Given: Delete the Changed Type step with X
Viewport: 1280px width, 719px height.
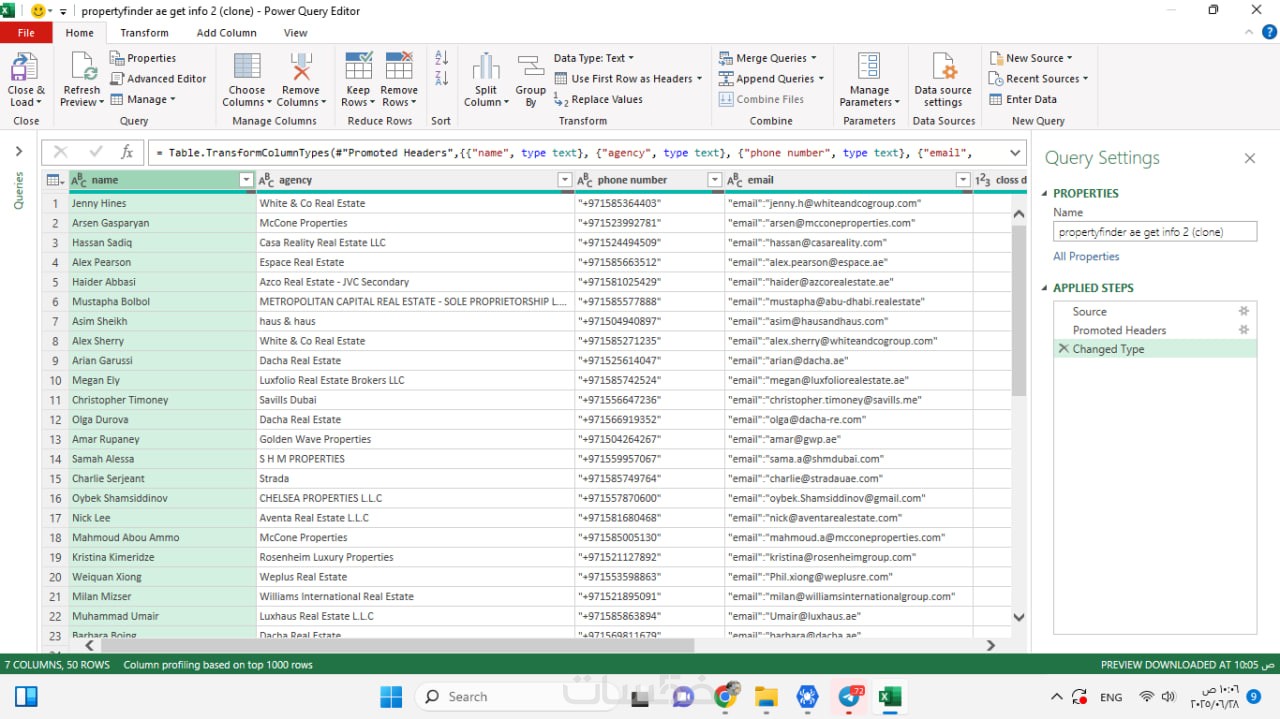Looking at the screenshot, I should click(x=1063, y=349).
